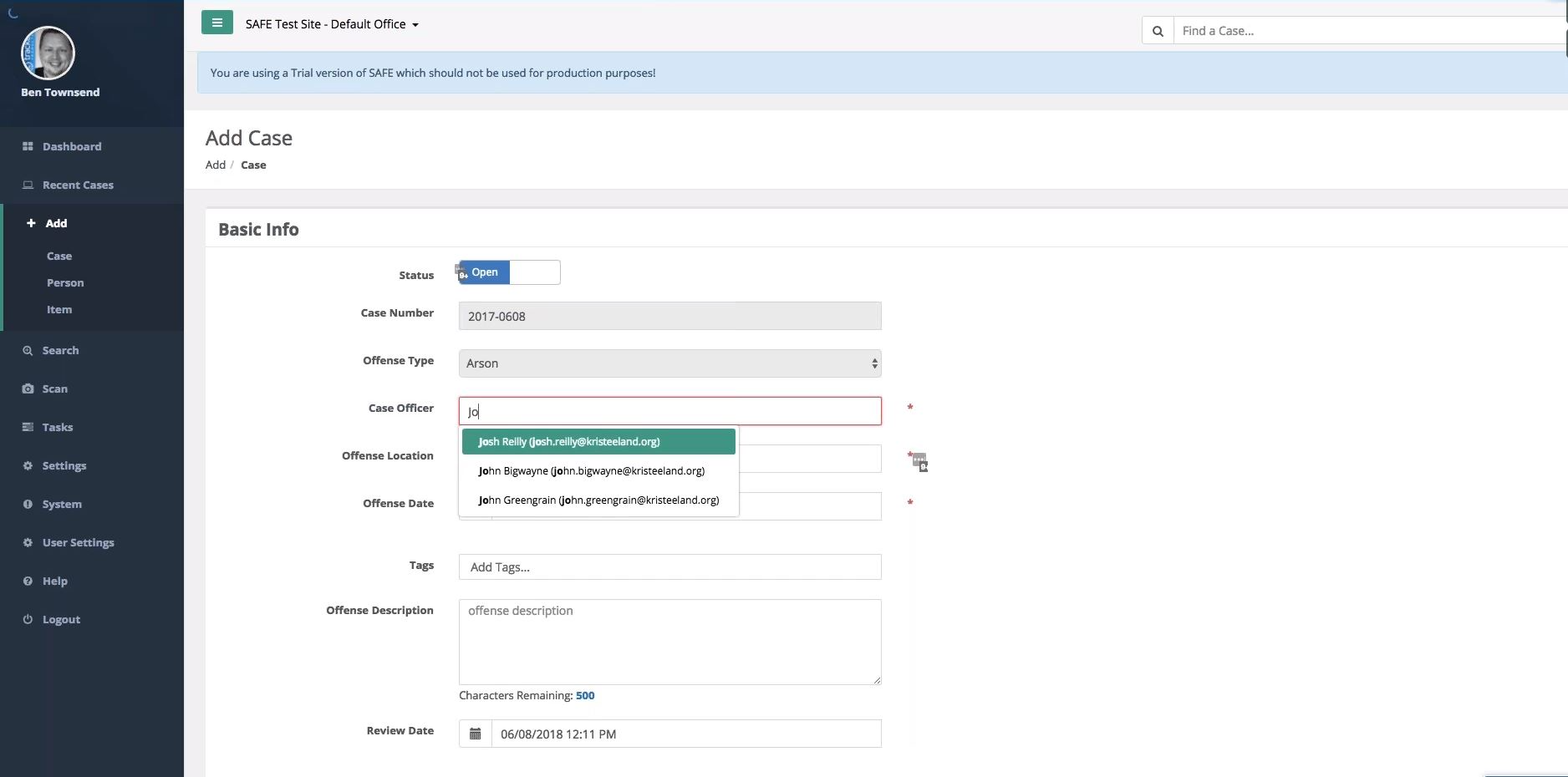Screen dimensions: 1568x777
Task: Toggle the Open status switch
Action: coord(510,272)
